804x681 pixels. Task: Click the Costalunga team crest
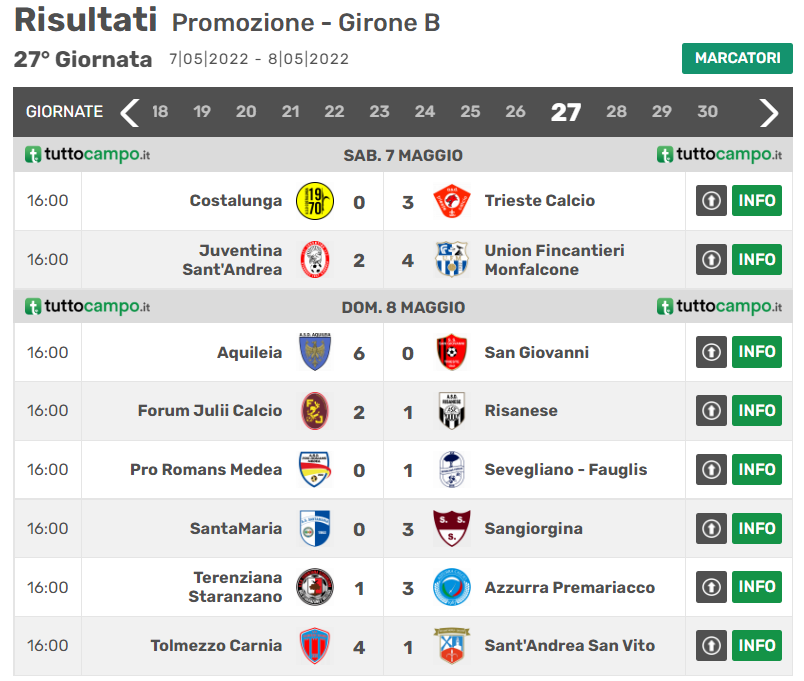pos(315,201)
